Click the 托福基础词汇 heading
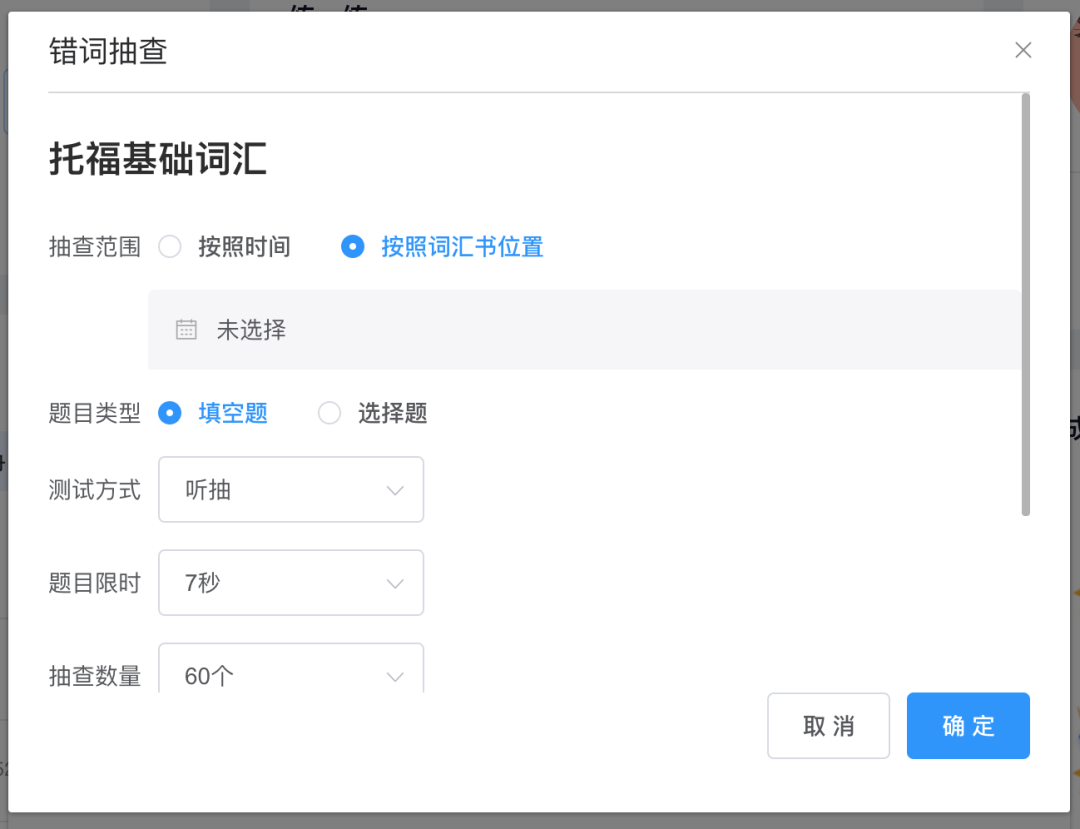The image size is (1080, 829). [x=156, y=158]
